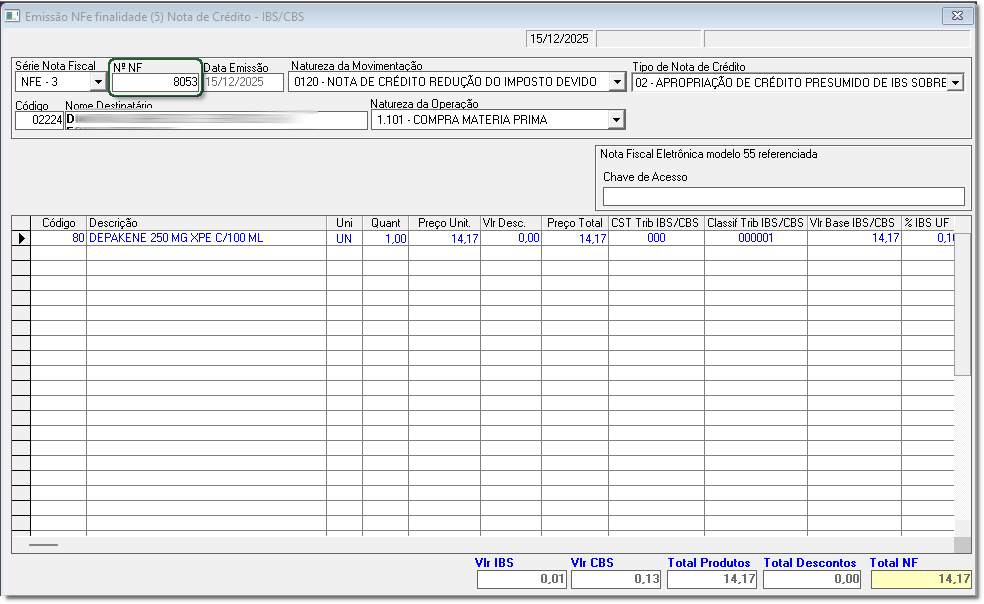The image size is (984, 604).
Task: Click product code cell 80
Action: point(58,238)
